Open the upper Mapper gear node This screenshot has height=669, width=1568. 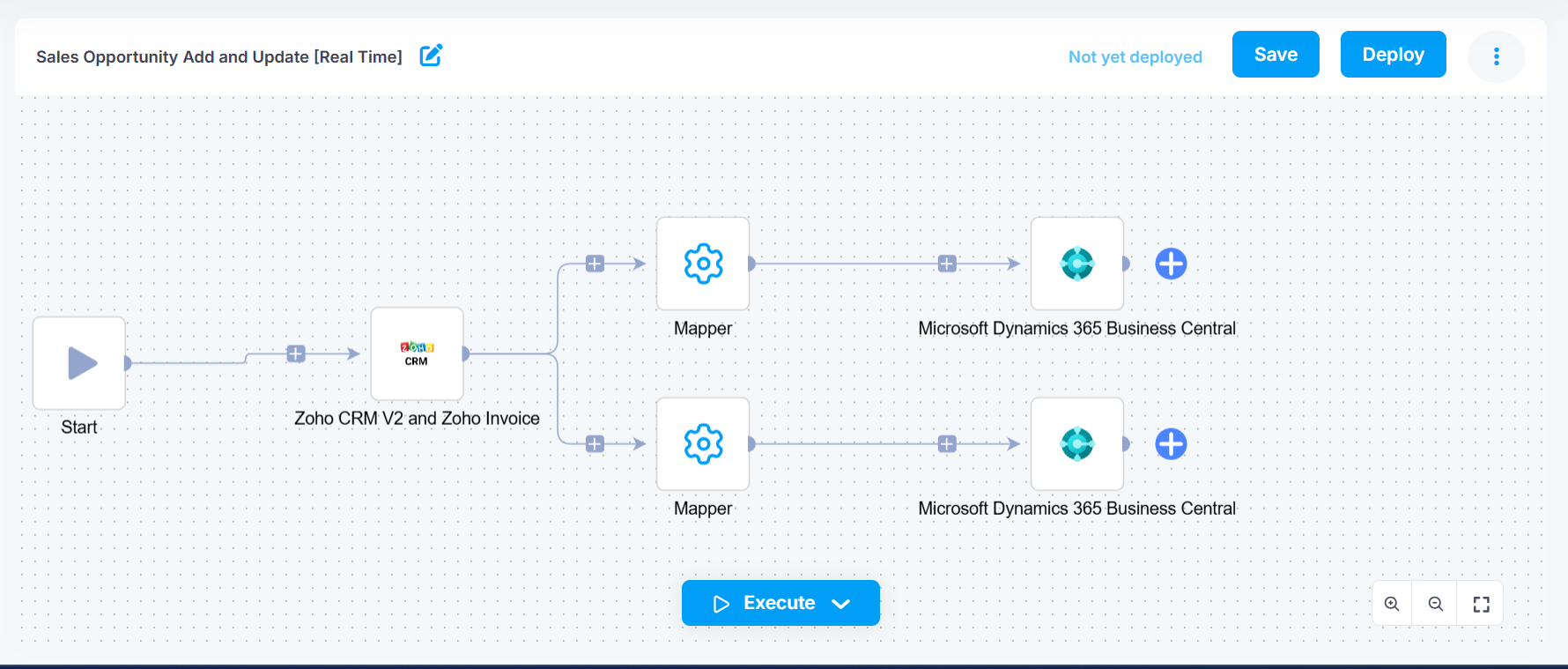click(703, 264)
